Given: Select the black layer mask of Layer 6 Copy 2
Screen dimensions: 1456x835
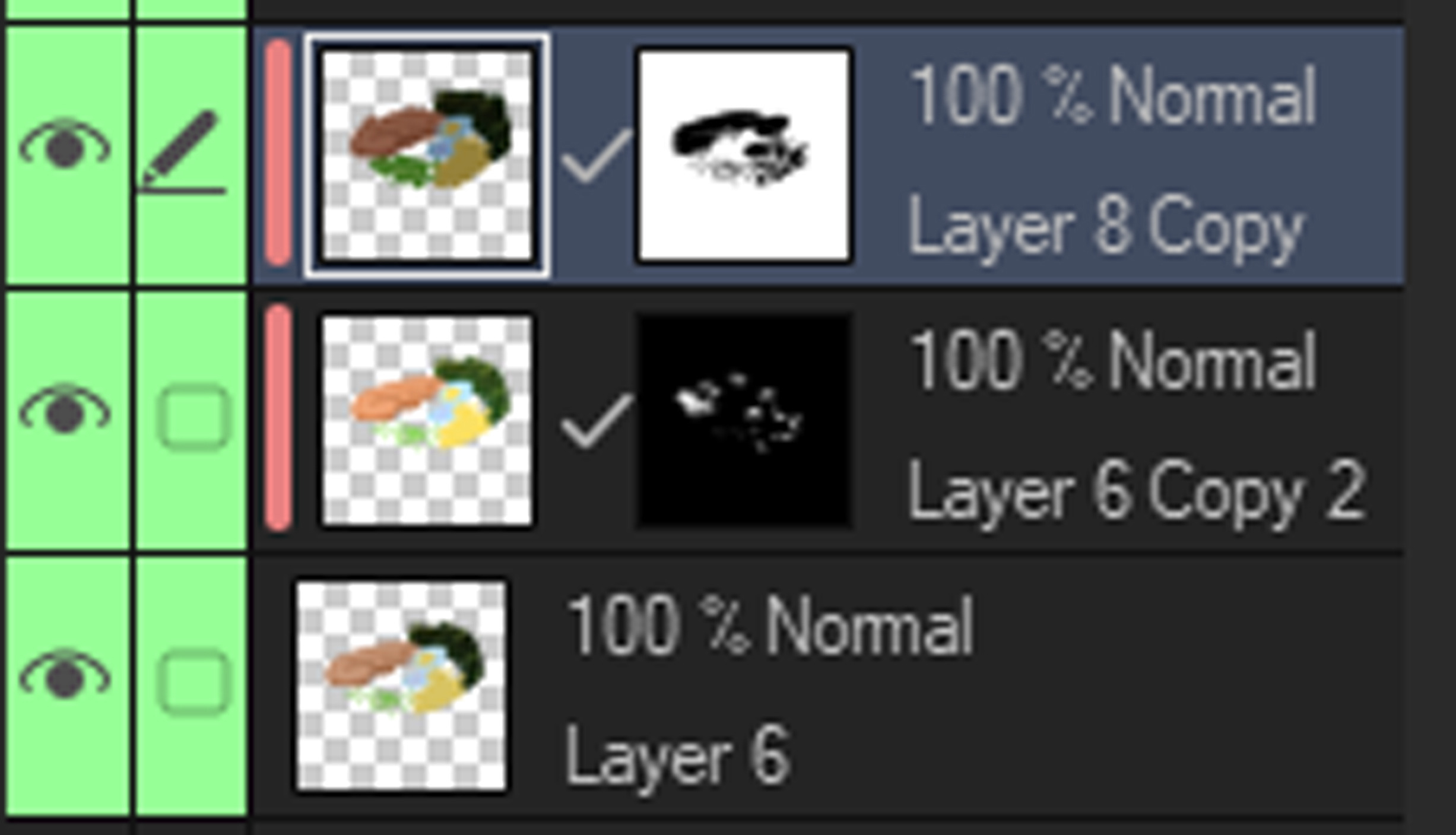Looking at the screenshot, I should coord(744,421).
